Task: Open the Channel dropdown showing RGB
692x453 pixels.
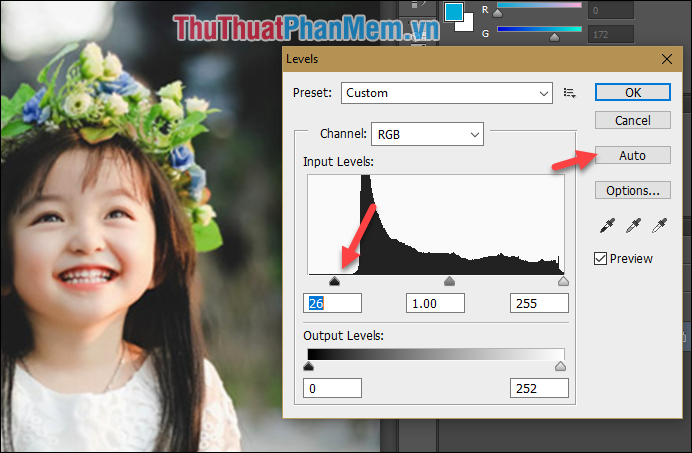Action: [x=427, y=134]
